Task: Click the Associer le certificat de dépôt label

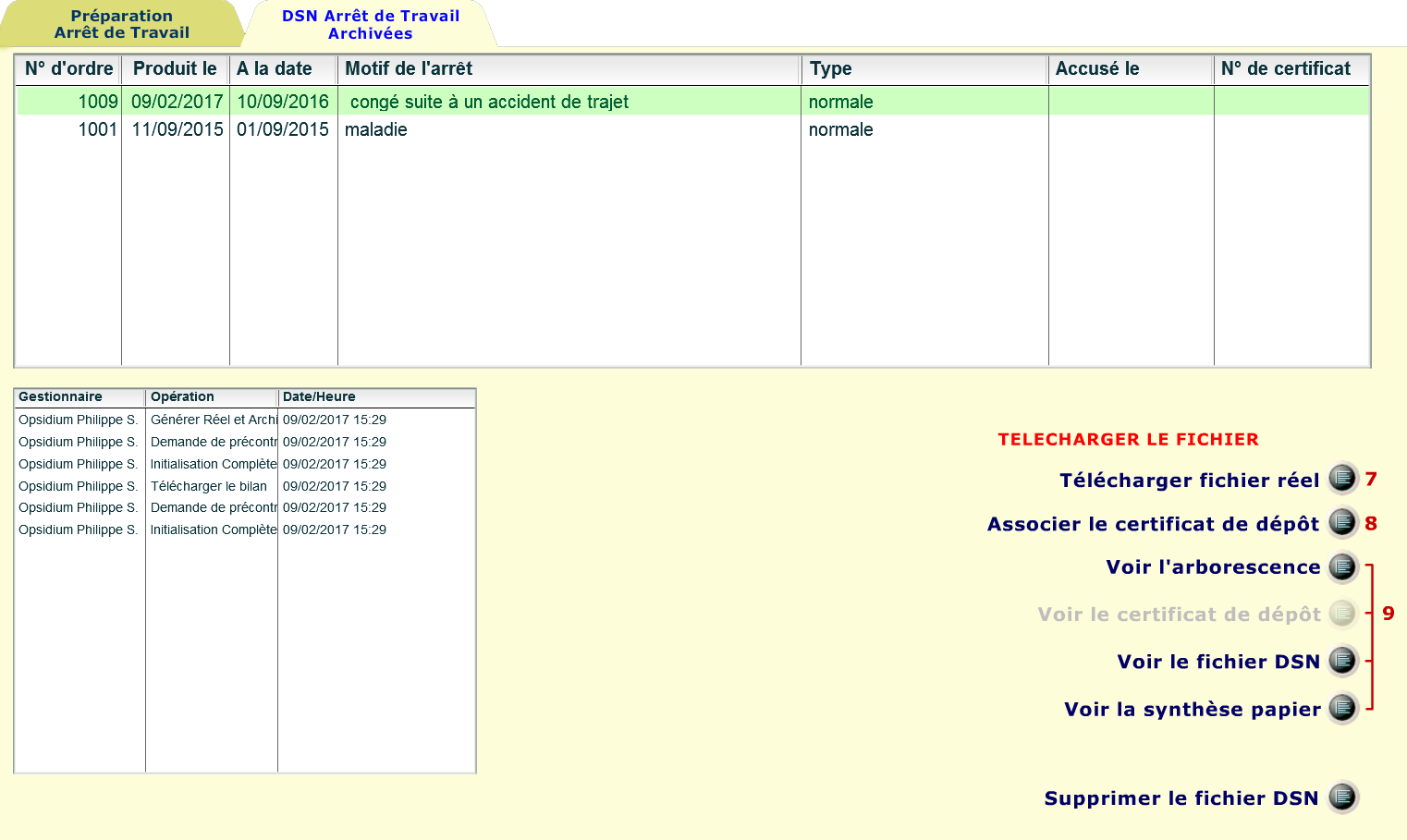Action: (x=1153, y=524)
